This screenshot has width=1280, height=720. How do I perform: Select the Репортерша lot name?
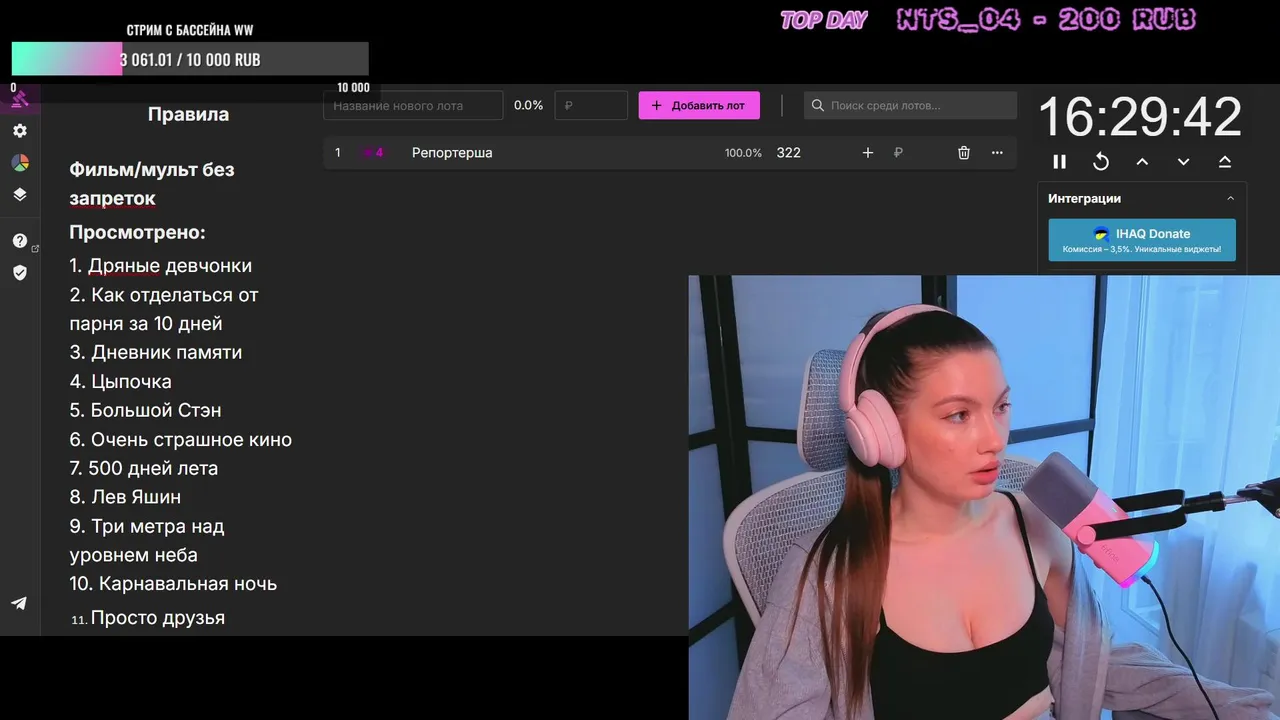(452, 153)
